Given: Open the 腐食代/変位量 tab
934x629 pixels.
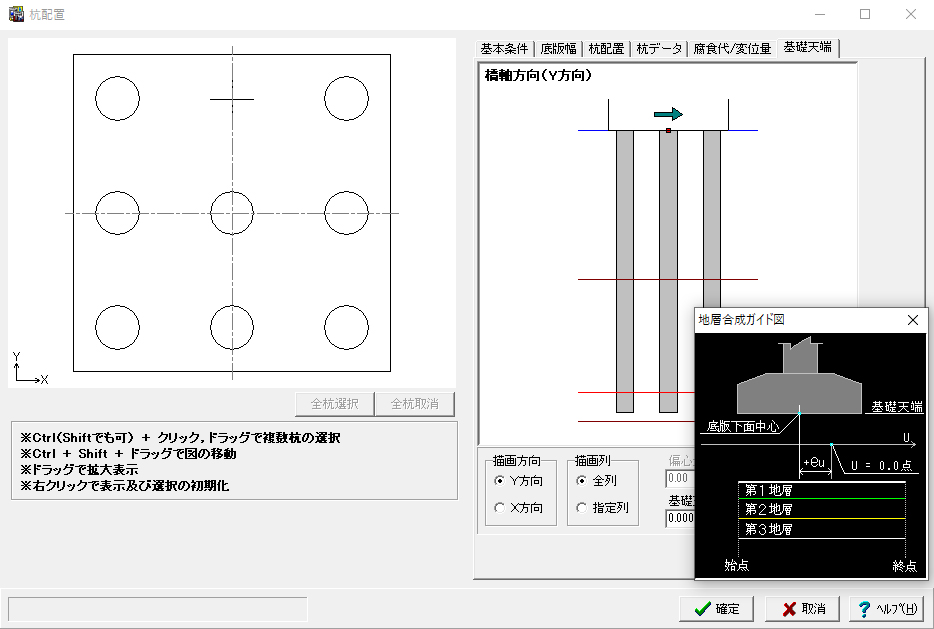Looking at the screenshot, I should pyautogui.click(x=732, y=48).
